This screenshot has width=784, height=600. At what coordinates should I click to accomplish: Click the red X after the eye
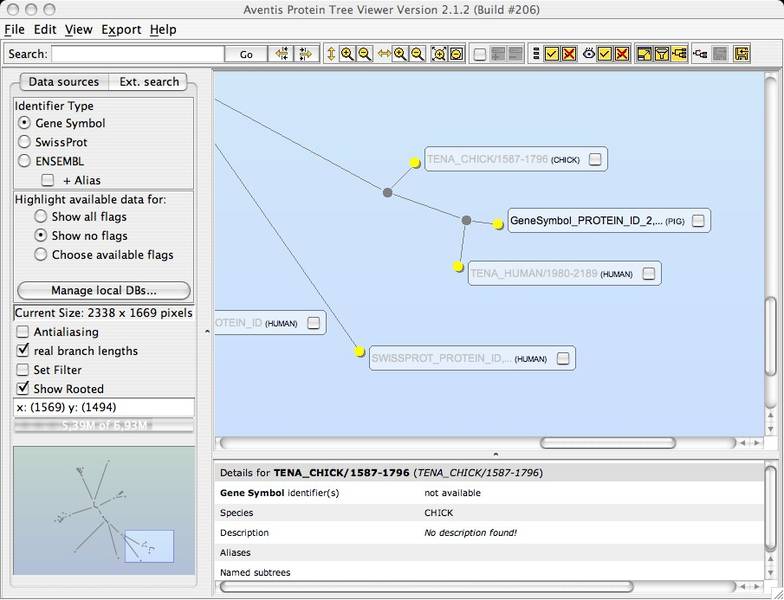622,54
